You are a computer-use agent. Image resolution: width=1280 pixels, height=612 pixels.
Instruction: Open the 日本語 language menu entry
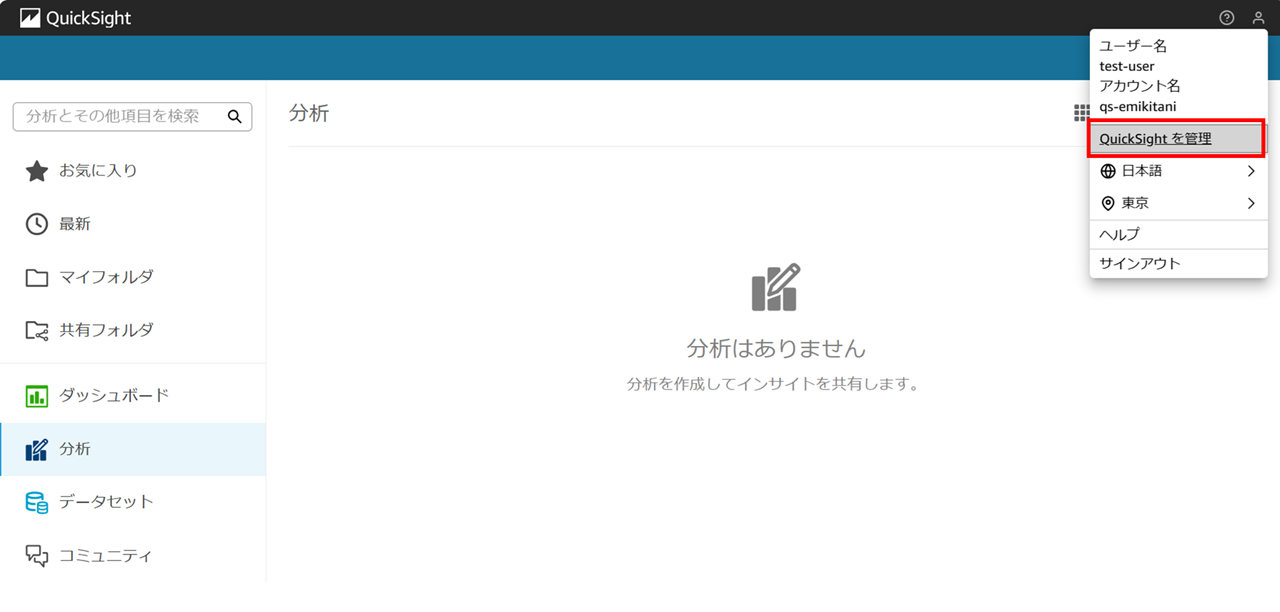pos(1178,171)
